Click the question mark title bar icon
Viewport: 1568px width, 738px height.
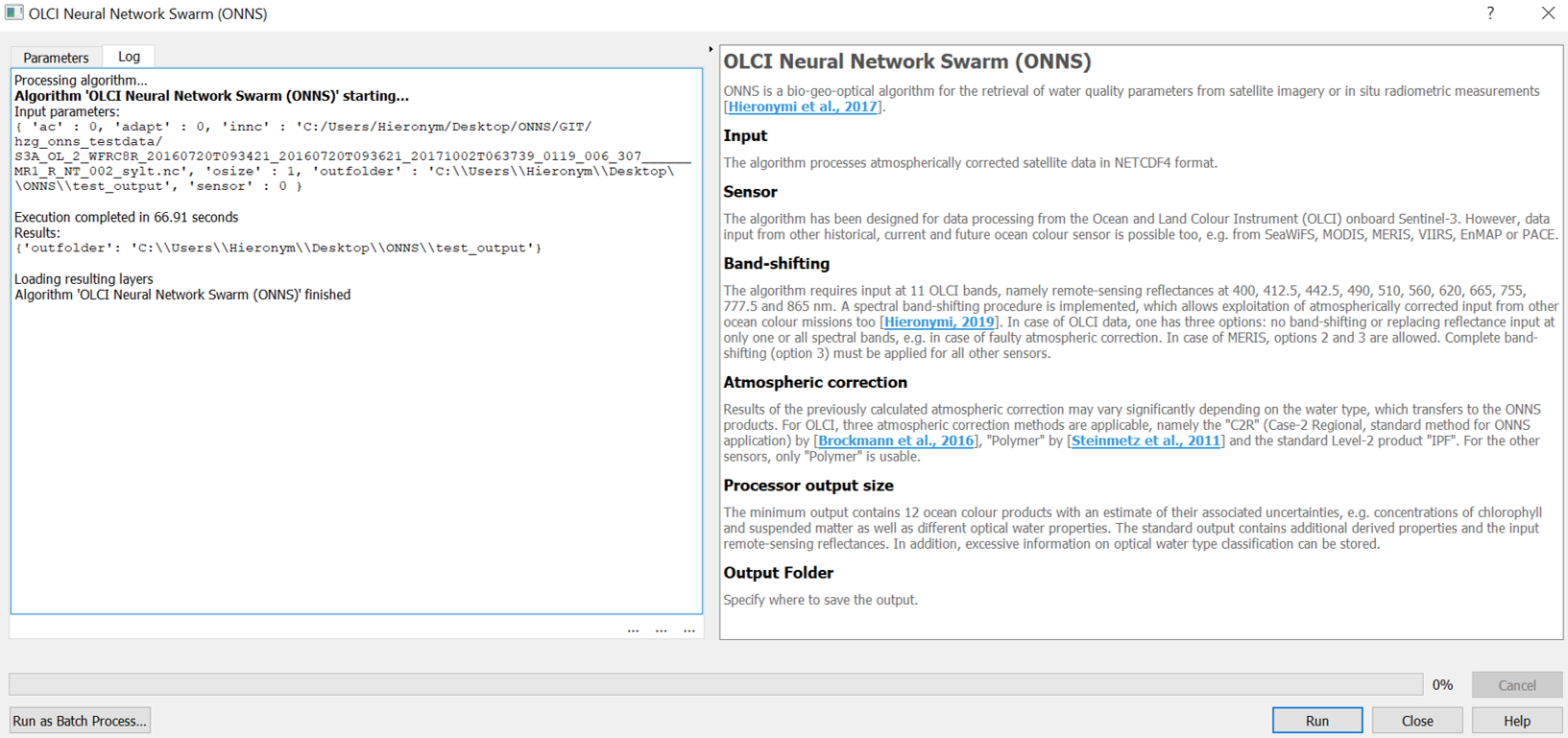tap(1490, 13)
